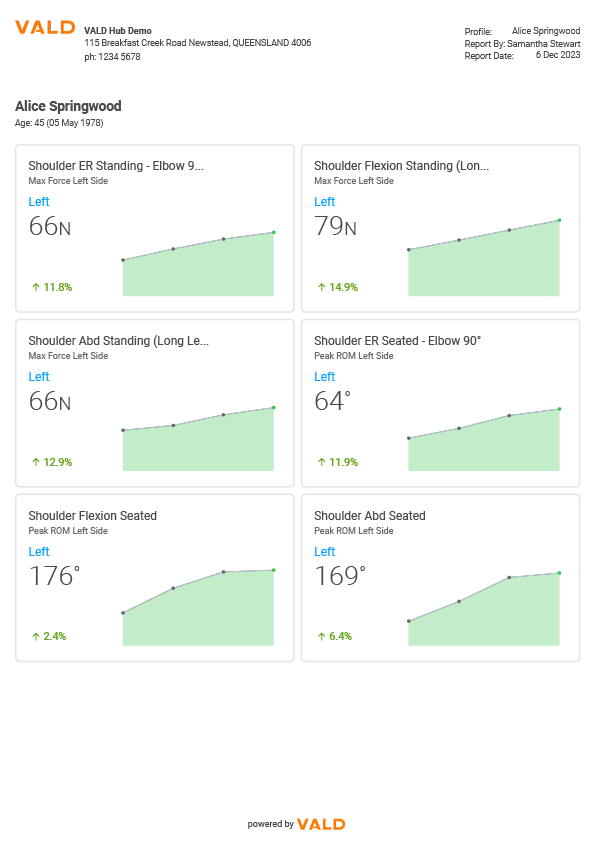This screenshot has height=842, width=595.
Task: Click the 12.9% green up arrow
Action: (x=36, y=462)
